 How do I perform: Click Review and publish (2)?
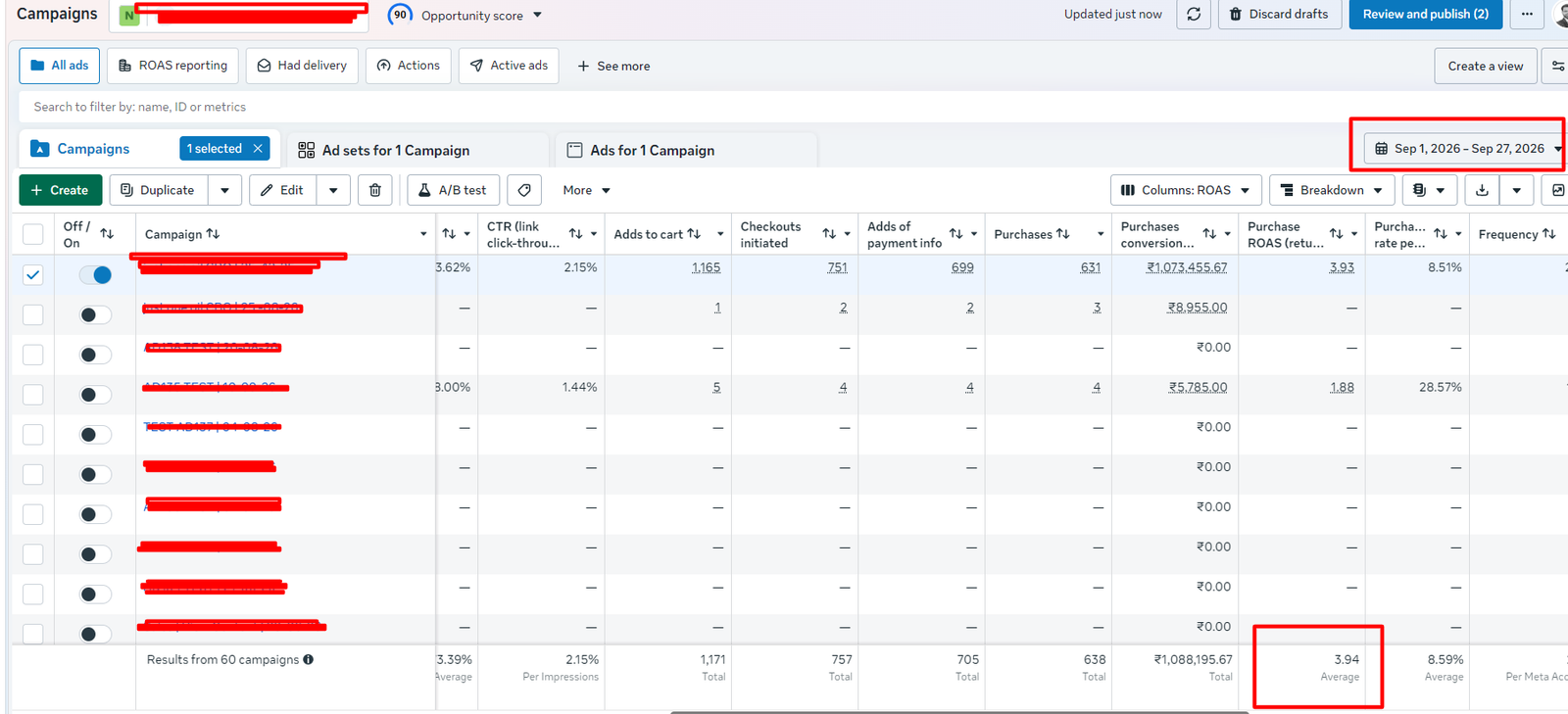pyautogui.click(x=1425, y=15)
